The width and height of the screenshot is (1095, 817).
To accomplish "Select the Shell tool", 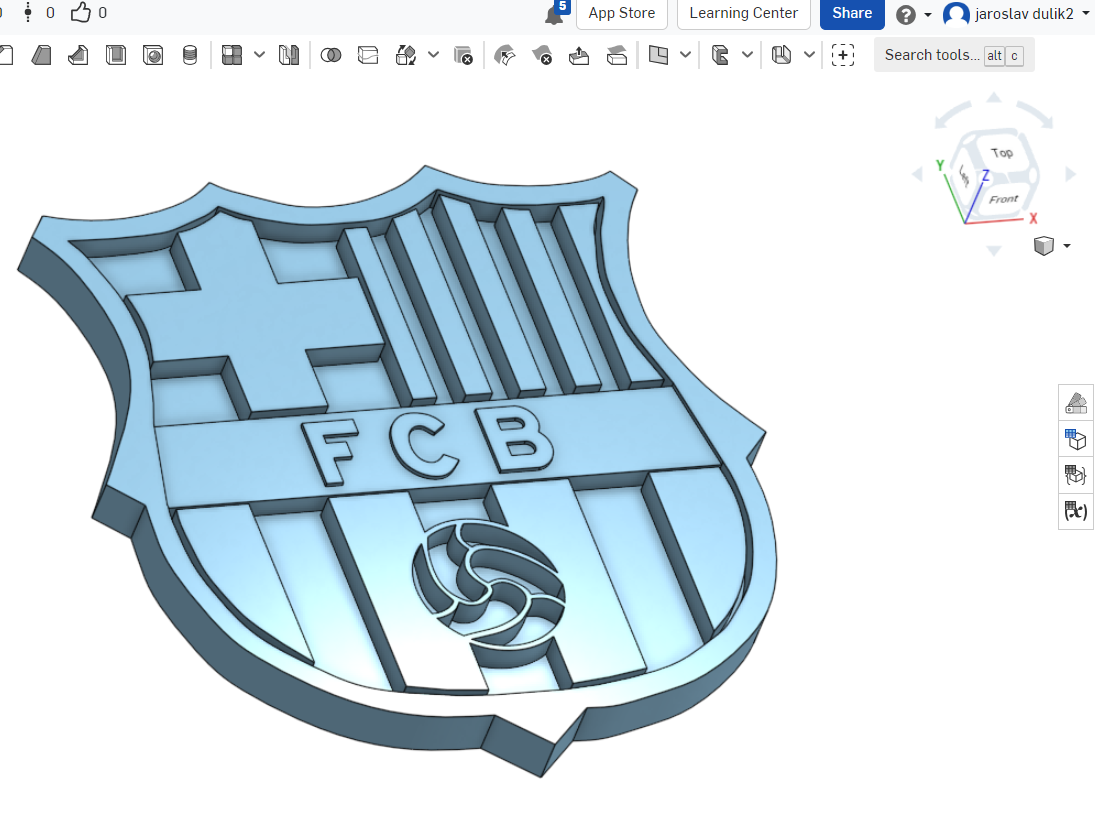I will point(116,55).
